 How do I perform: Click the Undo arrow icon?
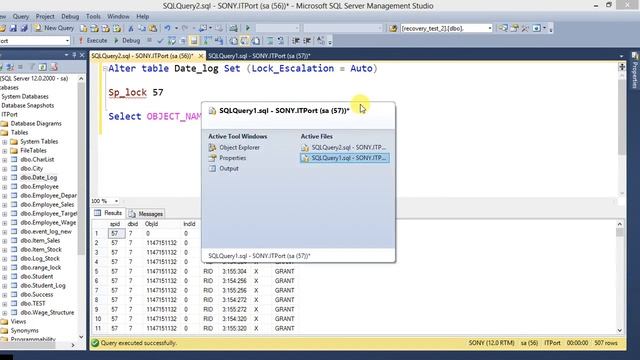click(x=167, y=28)
